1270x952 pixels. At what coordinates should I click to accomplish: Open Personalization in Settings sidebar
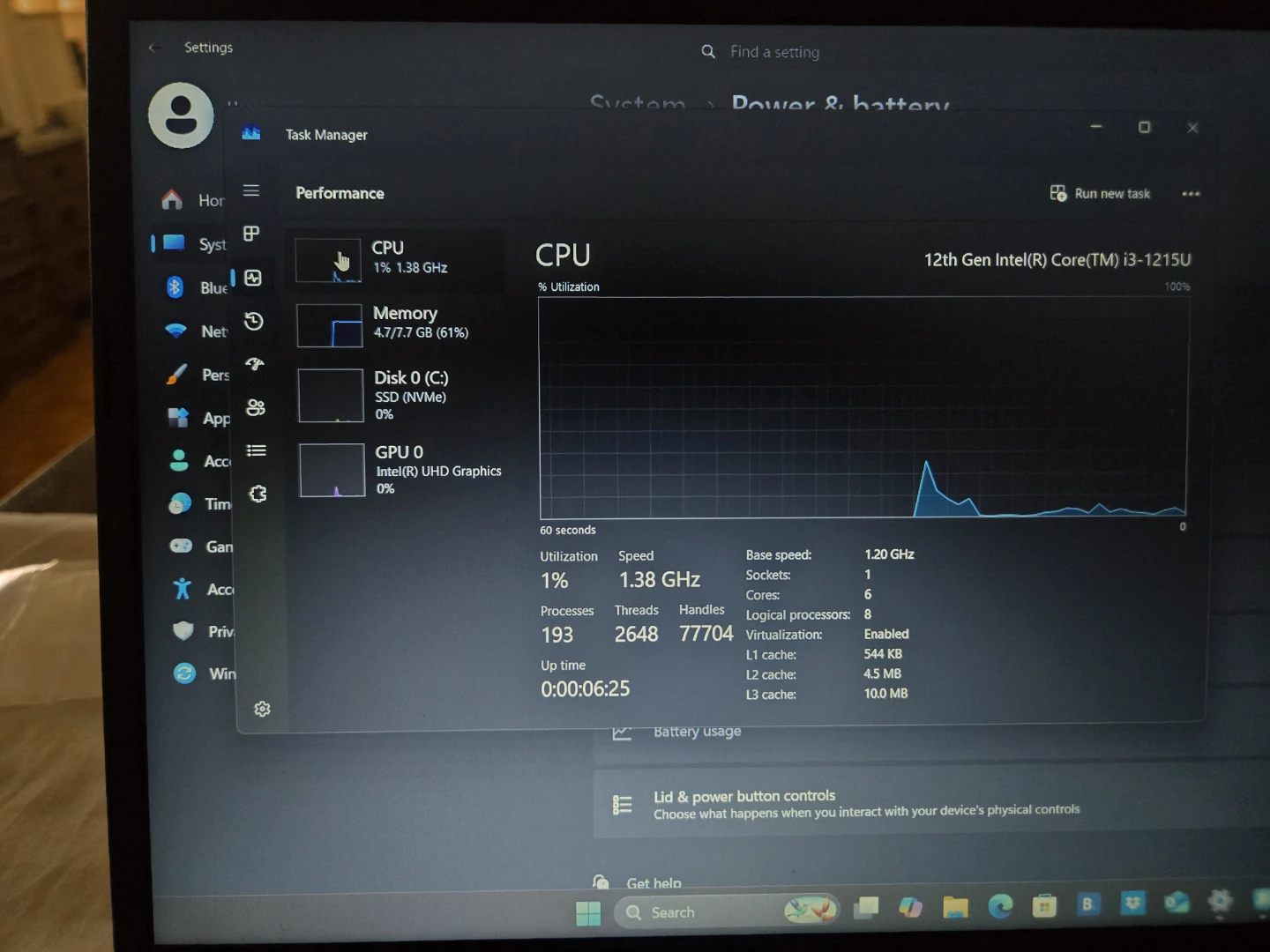pyautogui.click(x=197, y=375)
